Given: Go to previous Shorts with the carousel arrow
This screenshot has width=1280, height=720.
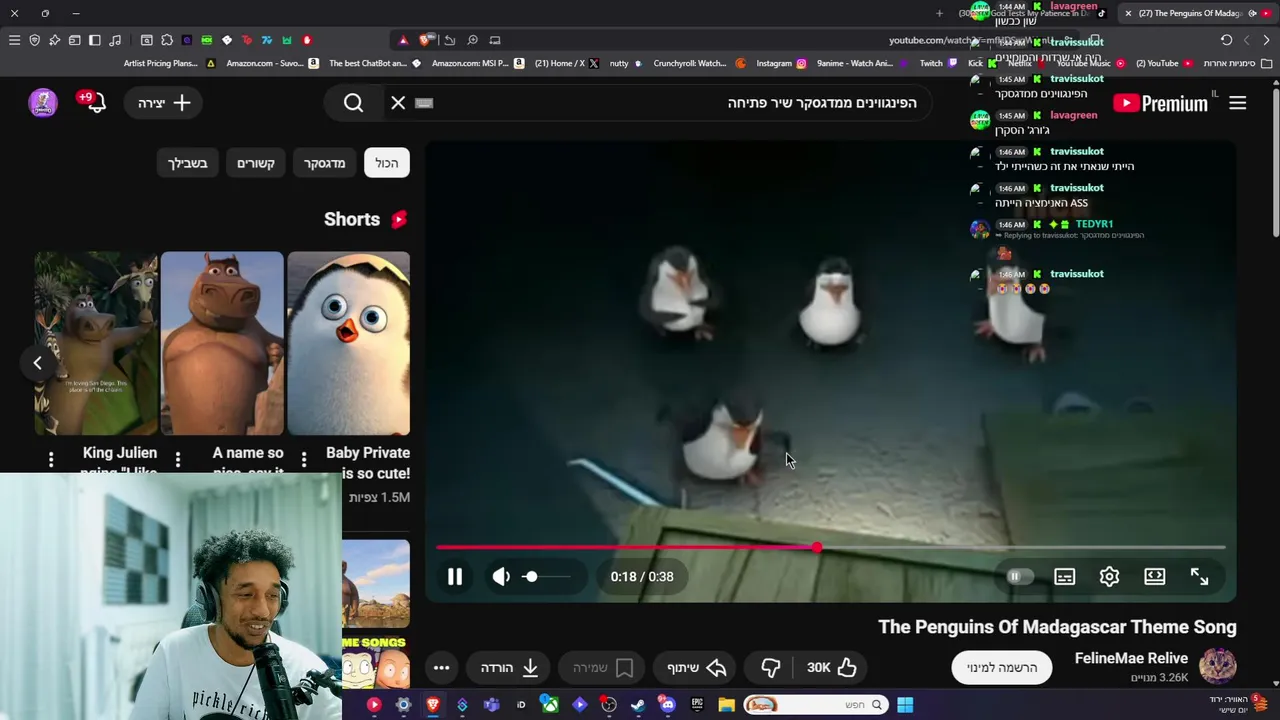Looking at the screenshot, I should point(37,363).
